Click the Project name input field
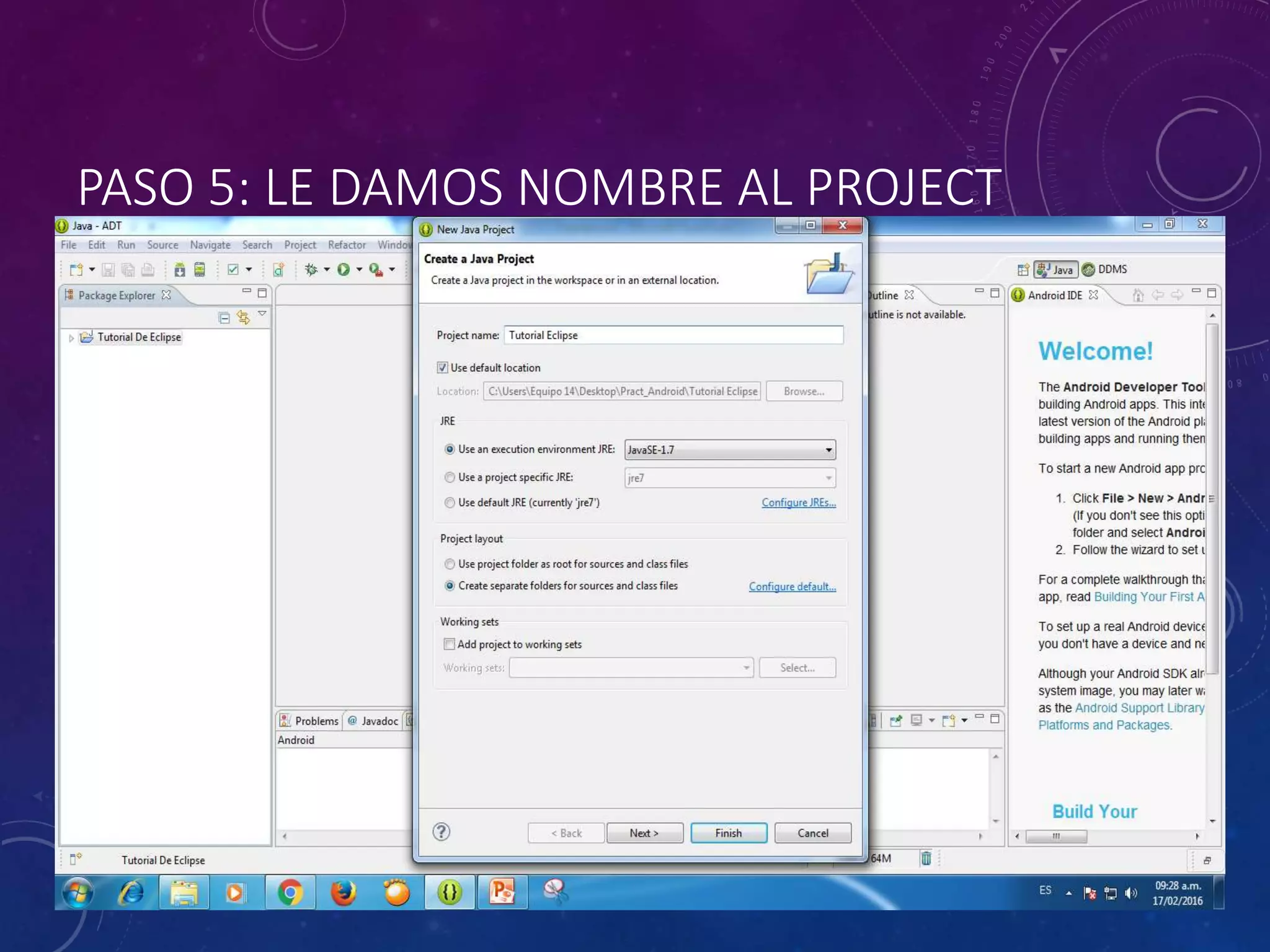 coord(673,335)
